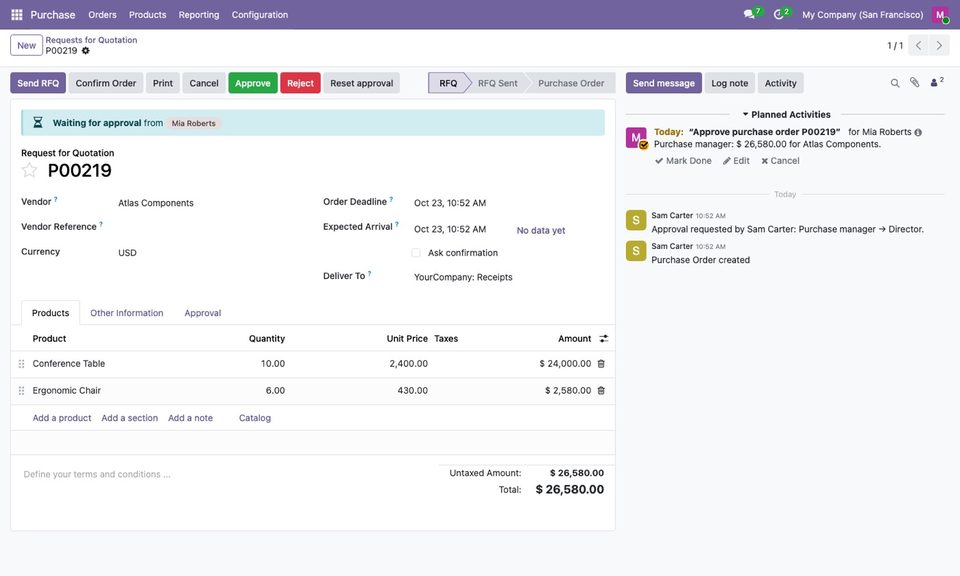Grab the Conference Table row handle
The image size is (960, 576).
coord(21,364)
